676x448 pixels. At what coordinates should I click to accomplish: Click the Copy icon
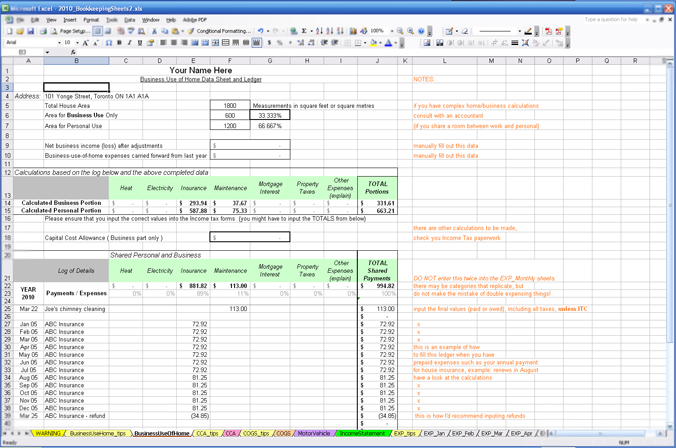click(x=165, y=31)
